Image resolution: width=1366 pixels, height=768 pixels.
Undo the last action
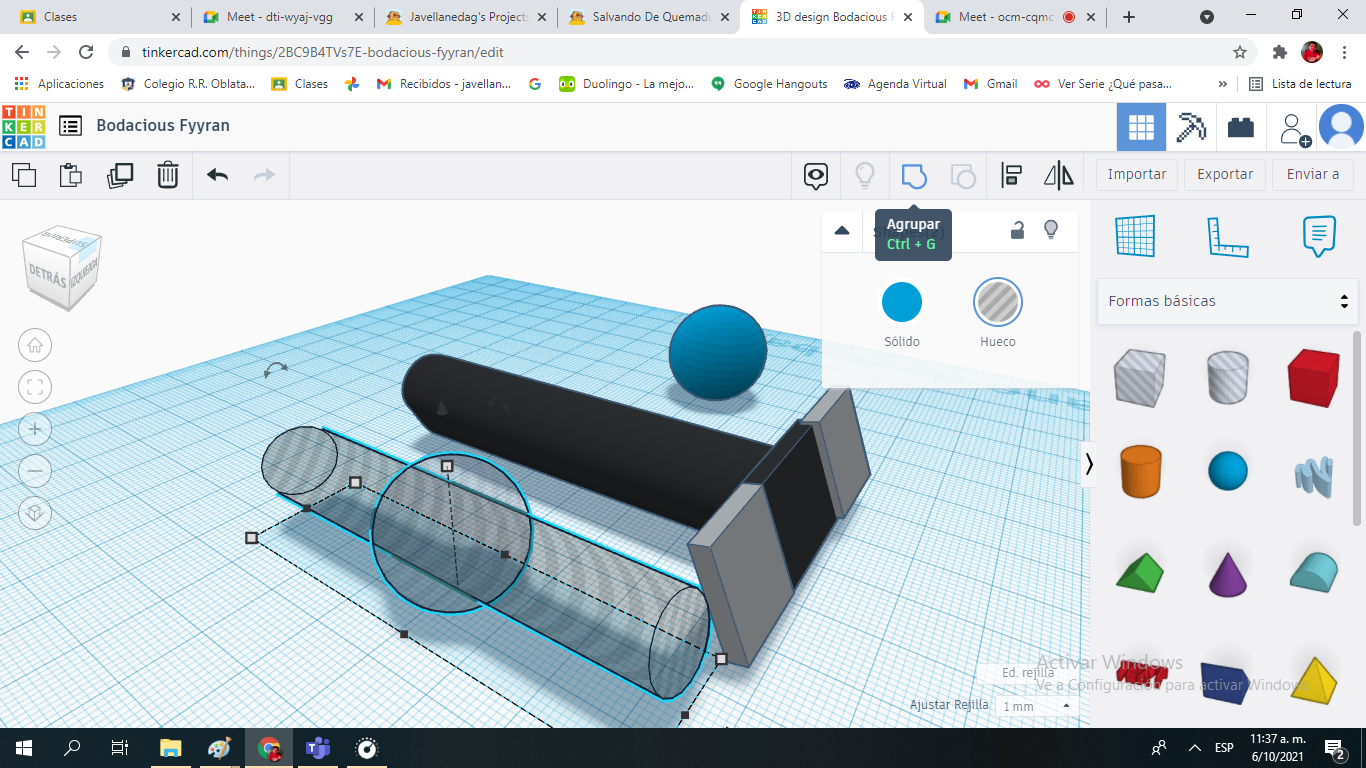218,175
